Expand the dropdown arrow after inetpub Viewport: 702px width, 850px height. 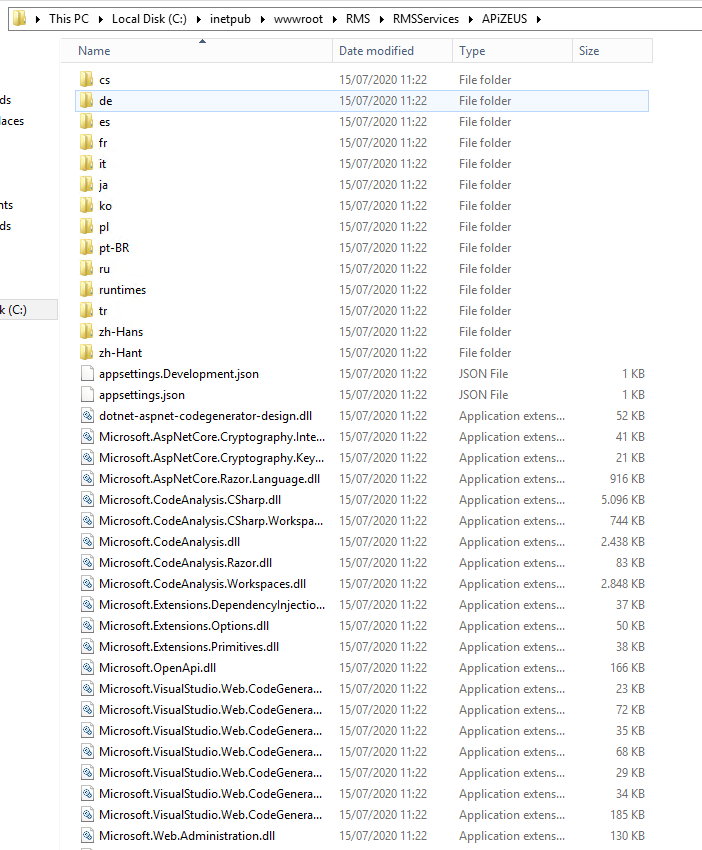pyautogui.click(x=262, y=20)
